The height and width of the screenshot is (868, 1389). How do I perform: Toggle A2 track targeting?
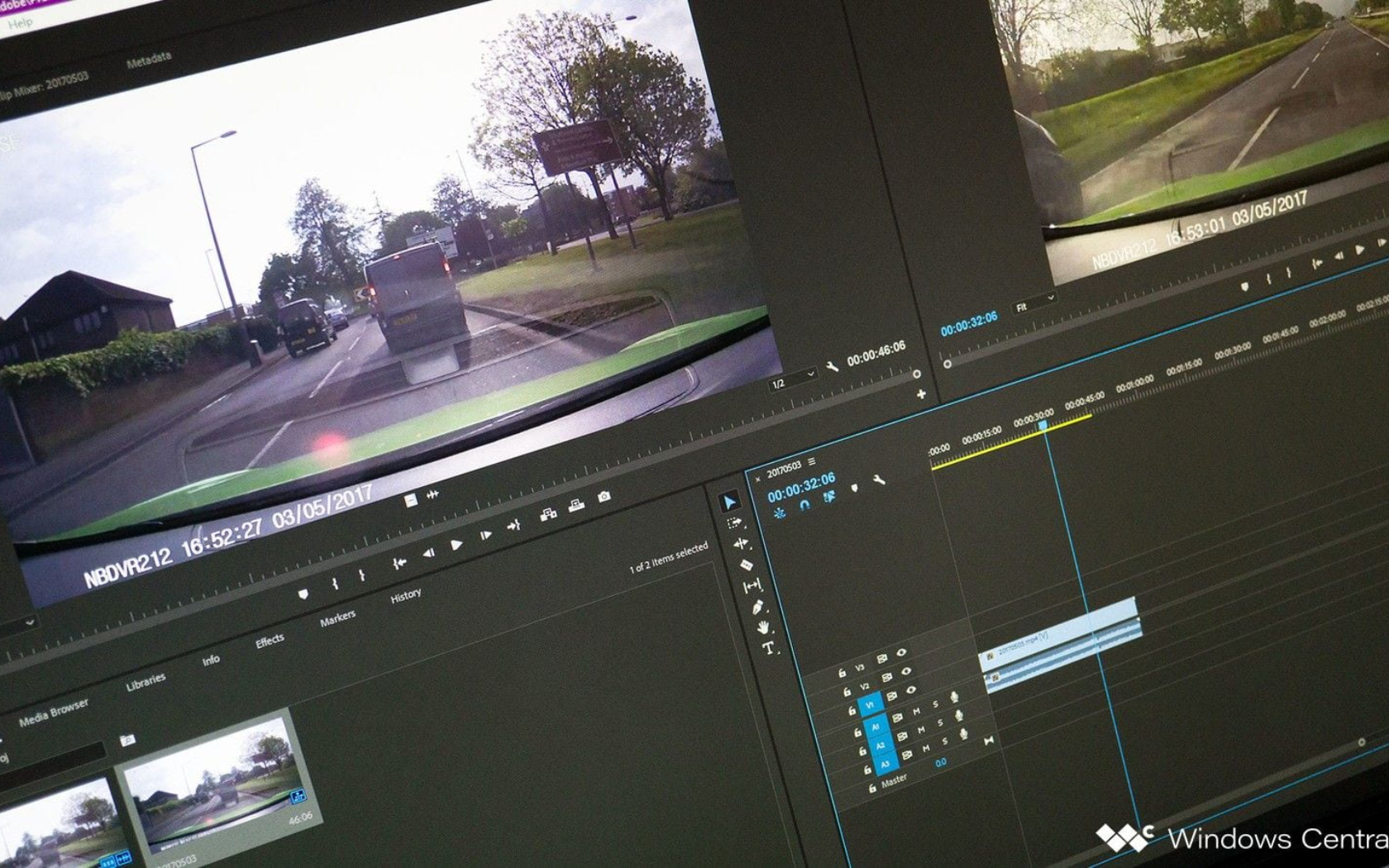click(x=880, y=745)
